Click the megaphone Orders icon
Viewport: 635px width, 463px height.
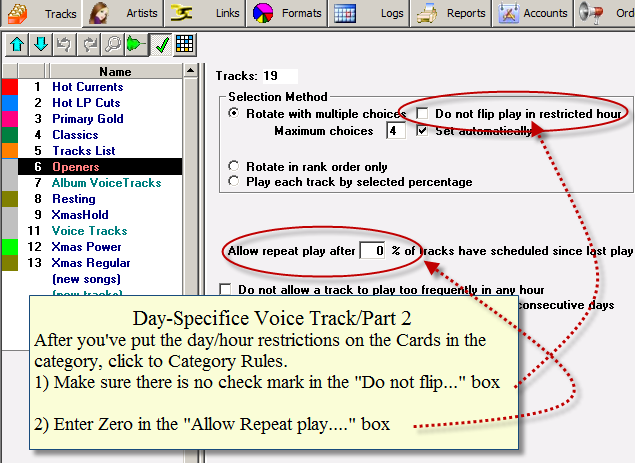point(591,13)
